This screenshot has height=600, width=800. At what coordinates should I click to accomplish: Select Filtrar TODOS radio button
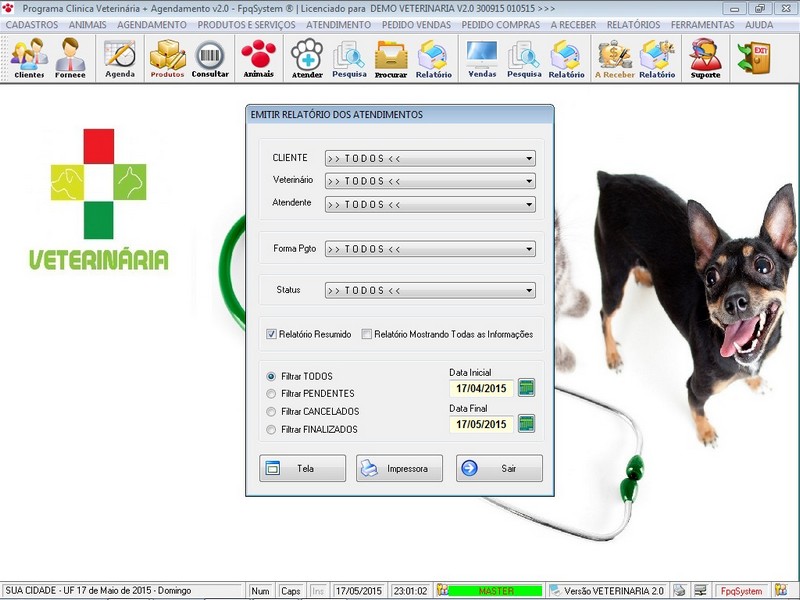click(x=271, y=377)
